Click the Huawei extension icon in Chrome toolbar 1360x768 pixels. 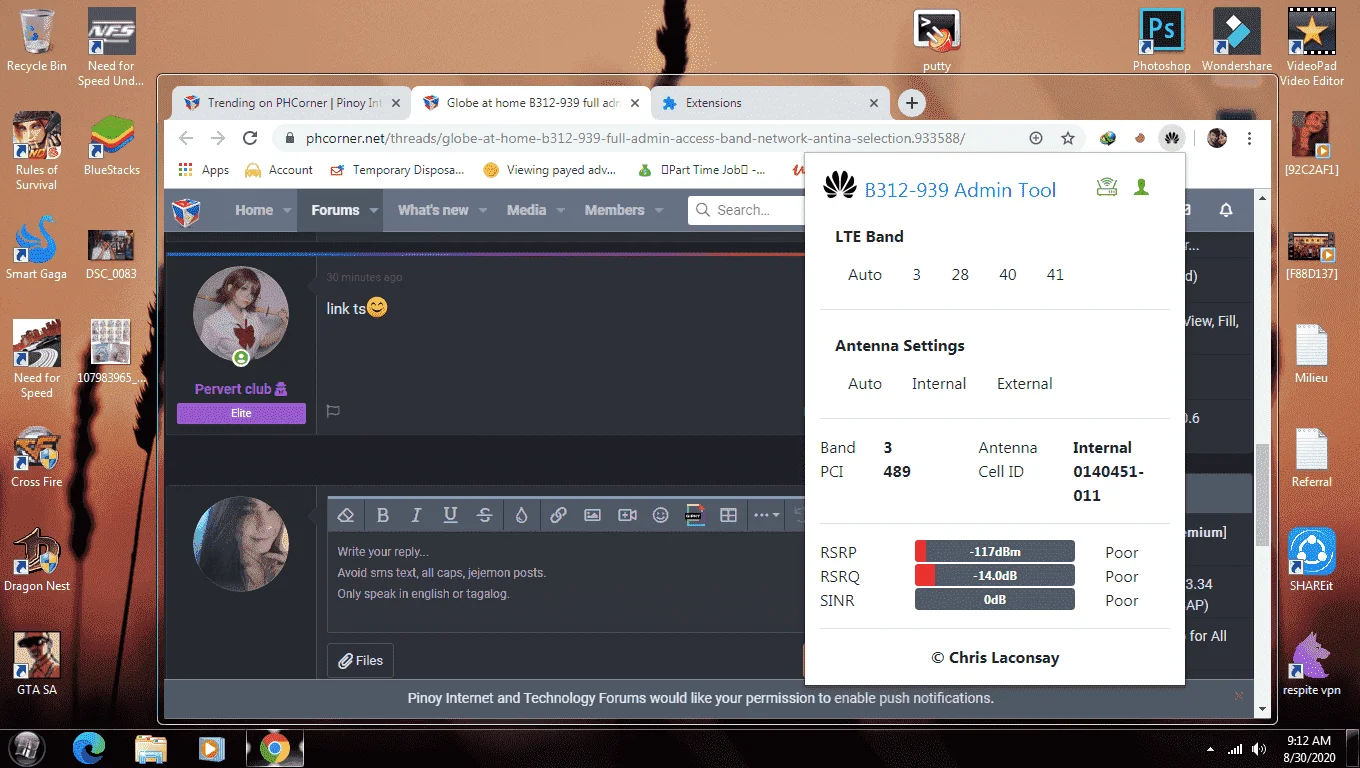(1171, 138)
